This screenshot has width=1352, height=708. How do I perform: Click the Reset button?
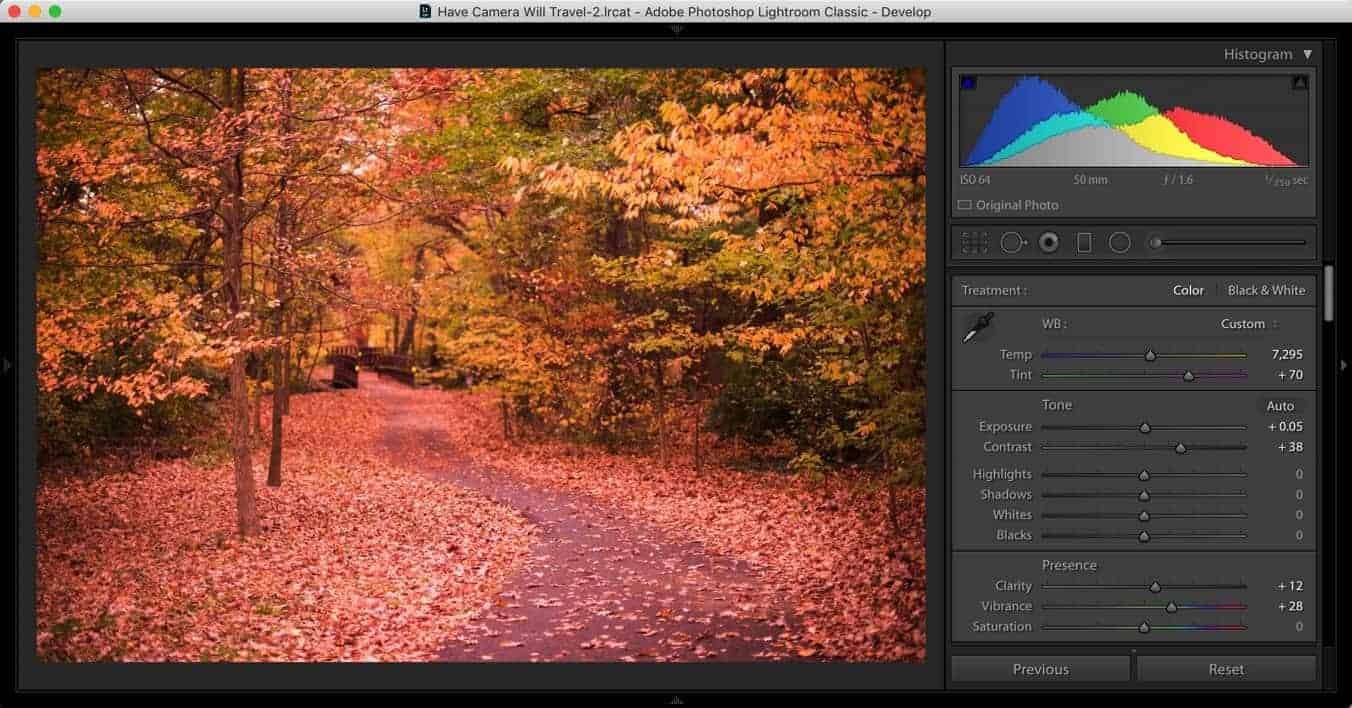pos(1226,669)
